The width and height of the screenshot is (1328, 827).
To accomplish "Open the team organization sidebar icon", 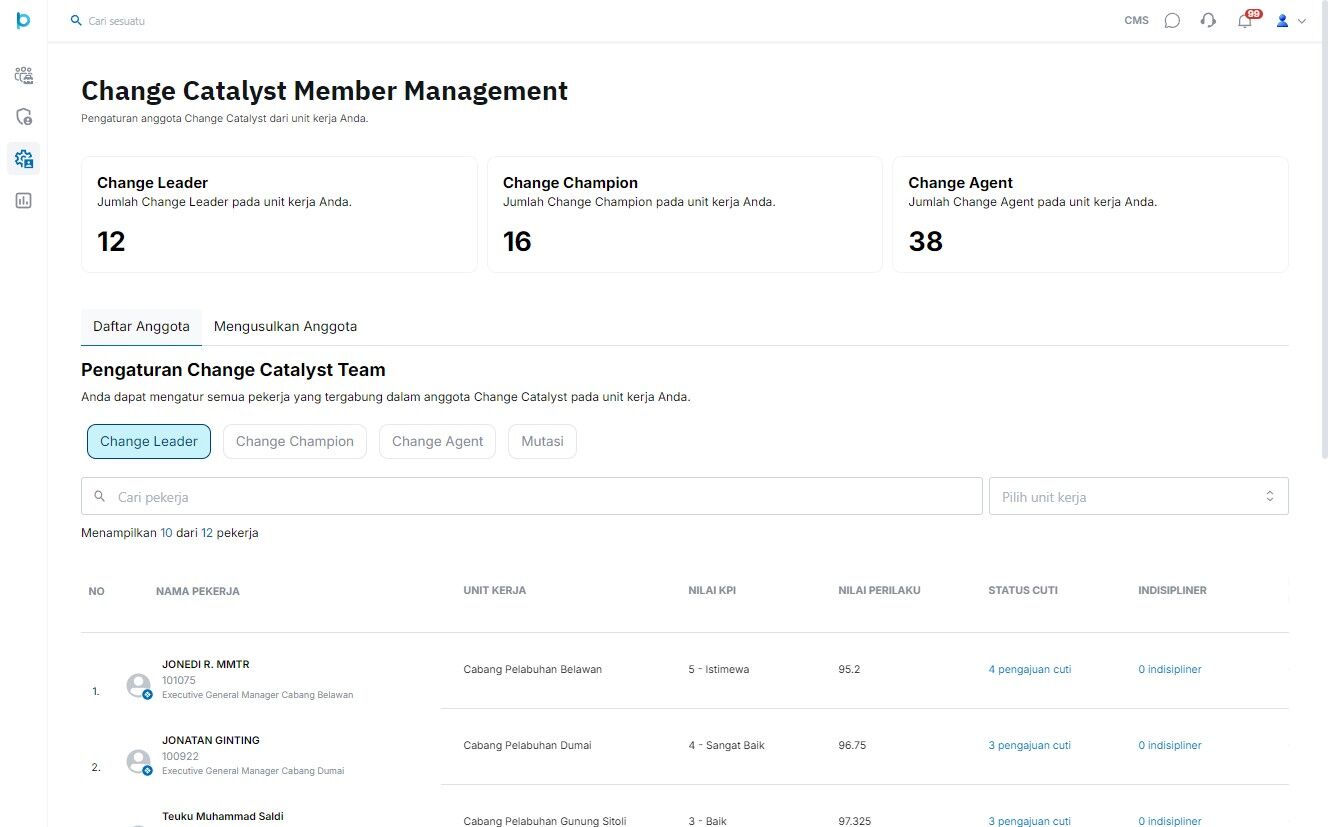I will [x=23, y=75].
